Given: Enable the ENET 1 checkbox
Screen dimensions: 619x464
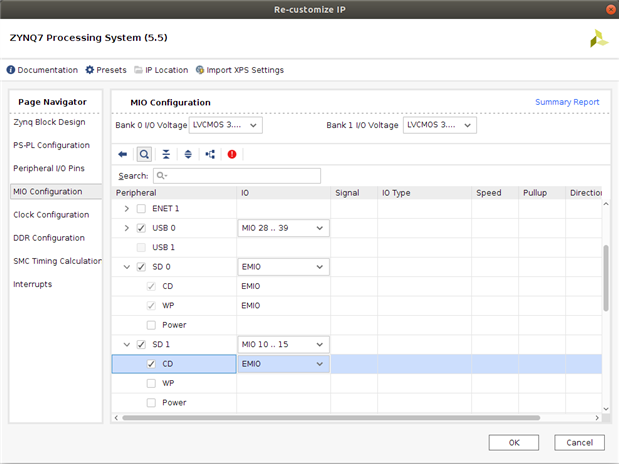Looking at the screenshot, I should tap(141, 209).
